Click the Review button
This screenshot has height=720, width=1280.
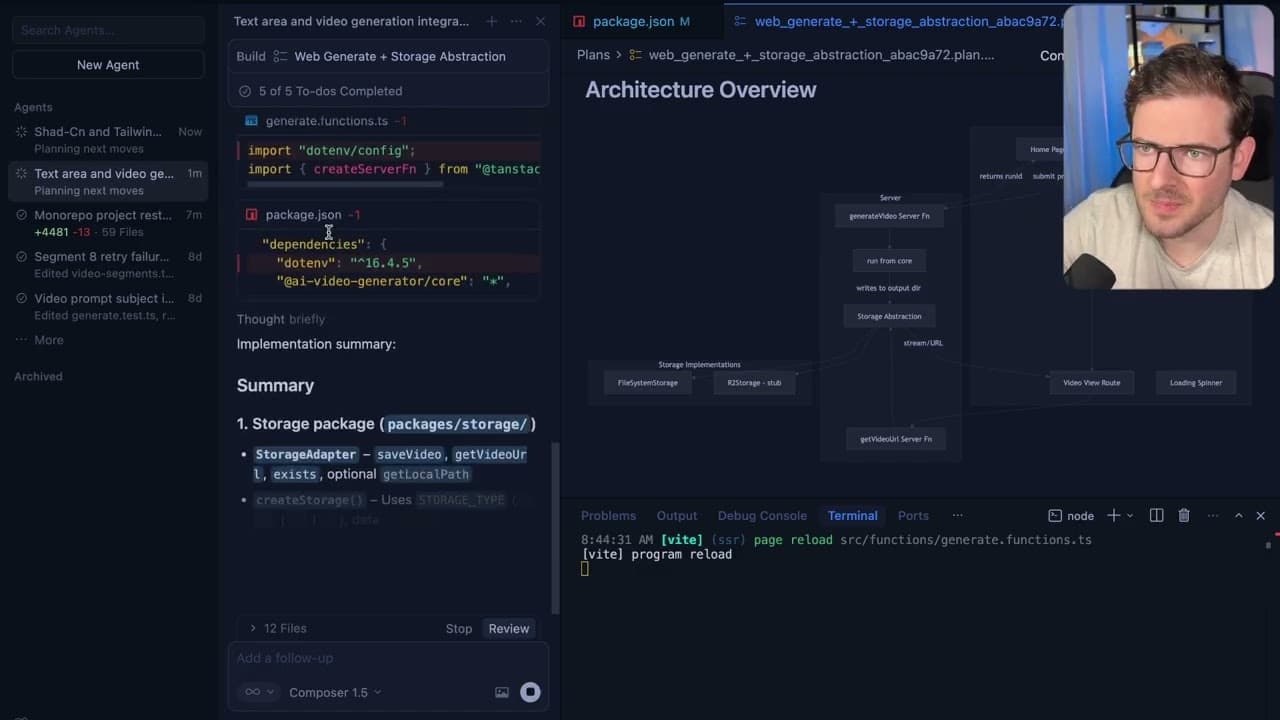pos(508,628)
